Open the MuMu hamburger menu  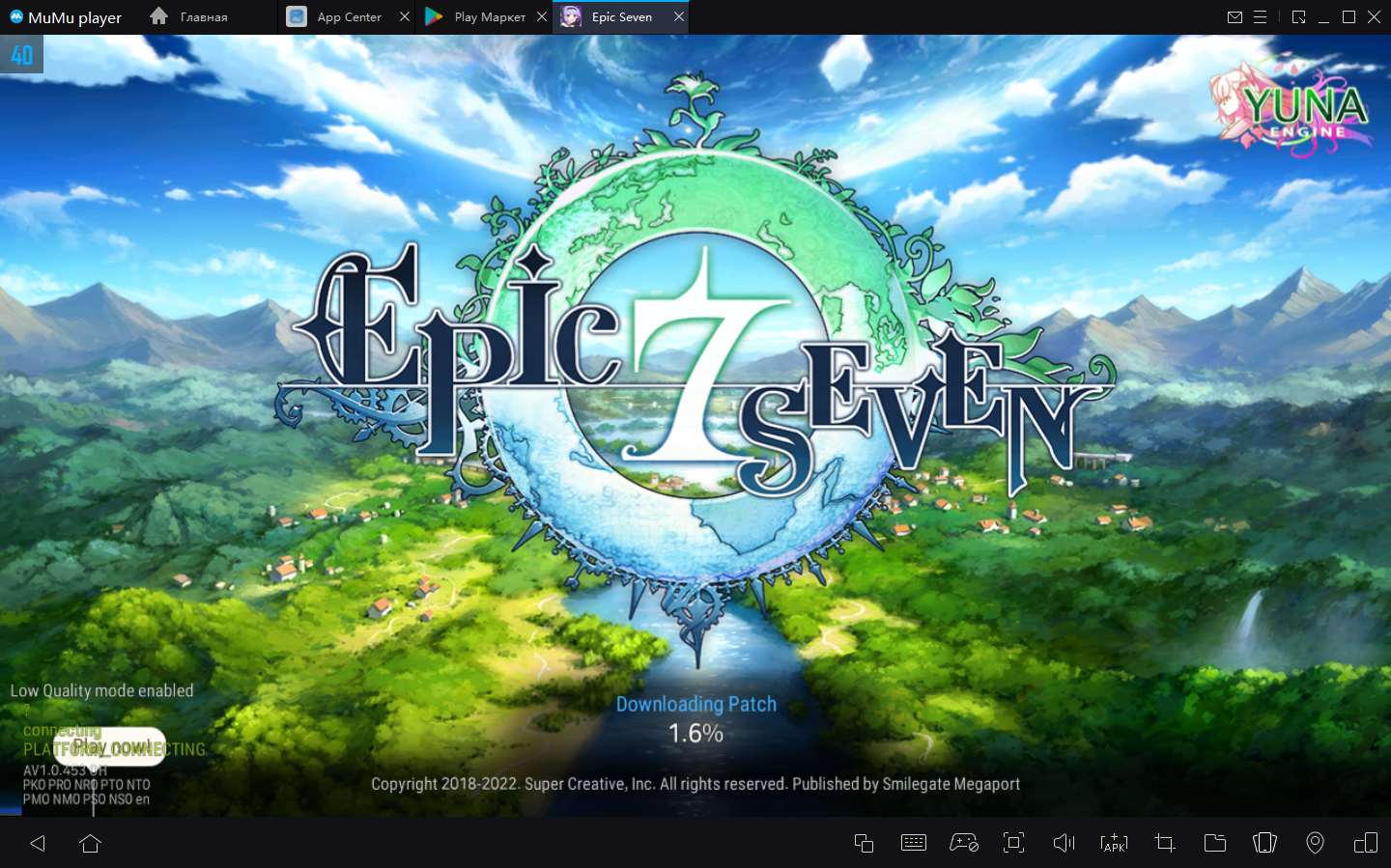click(x=1260, y=17)
